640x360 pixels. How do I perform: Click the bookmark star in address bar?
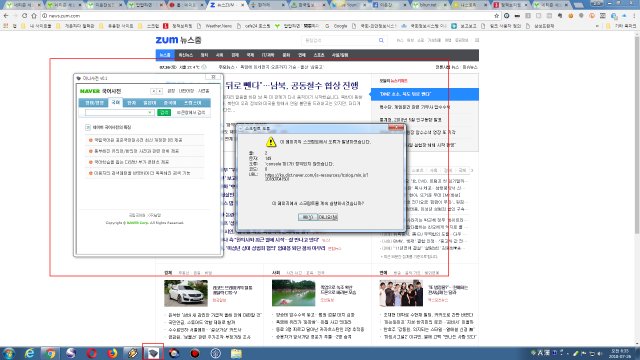pyautogui.click(x=496, y=16)
